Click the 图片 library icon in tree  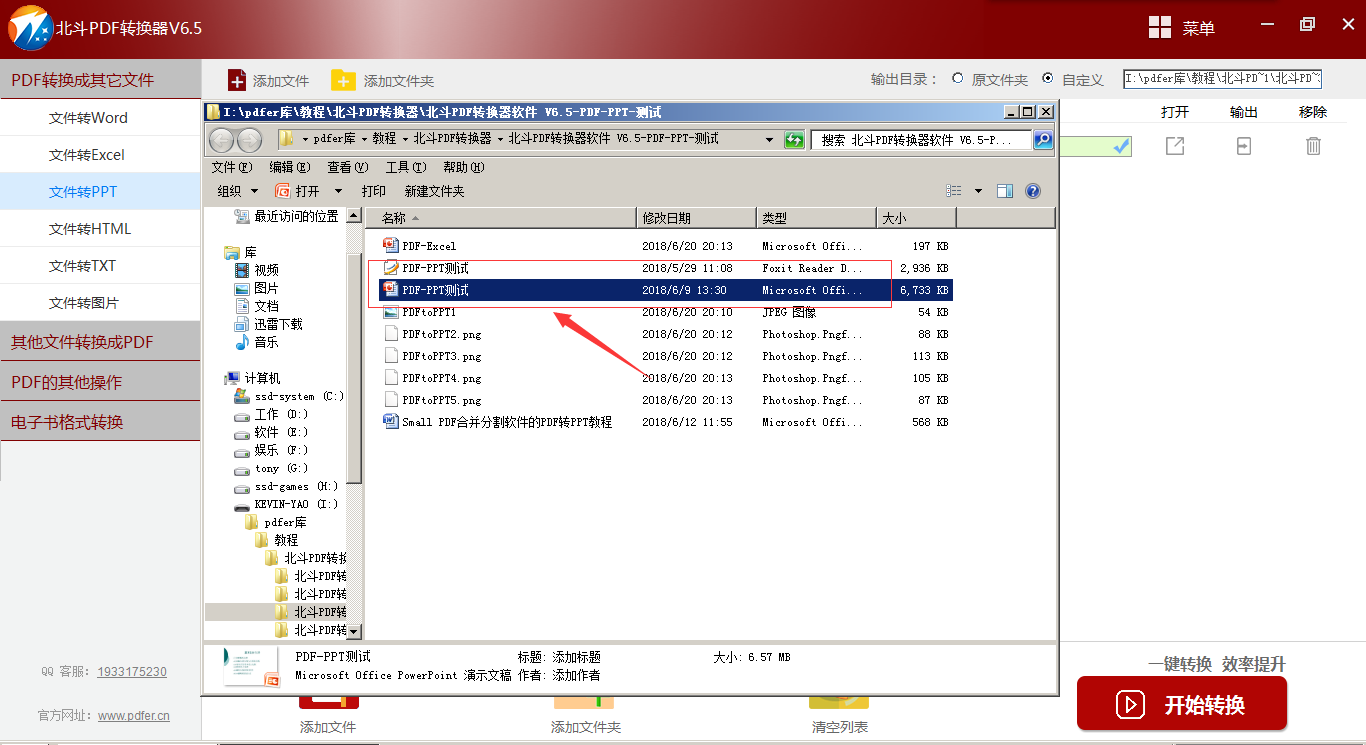(242, 288)
